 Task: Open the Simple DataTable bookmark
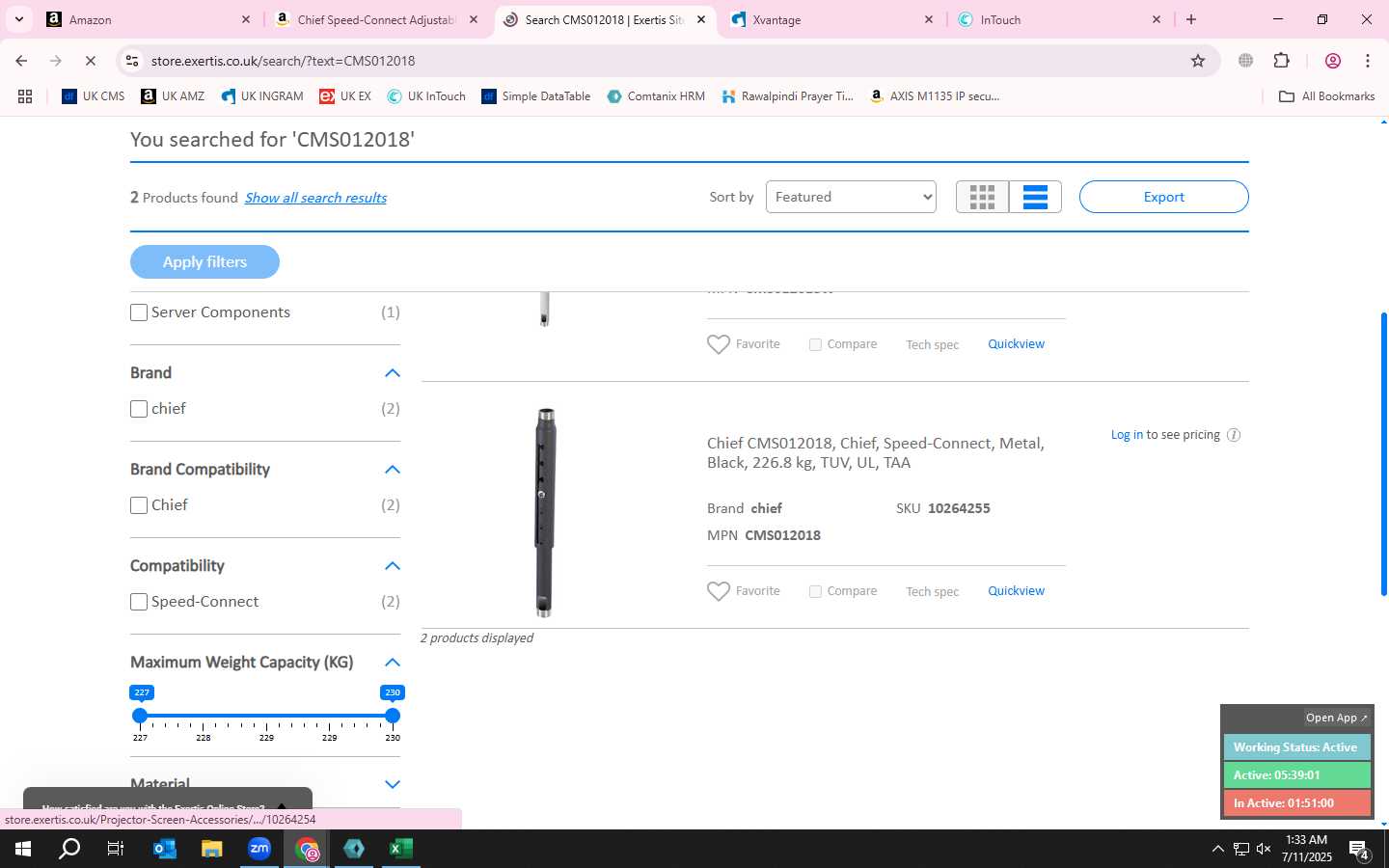[x=535, y=96]
